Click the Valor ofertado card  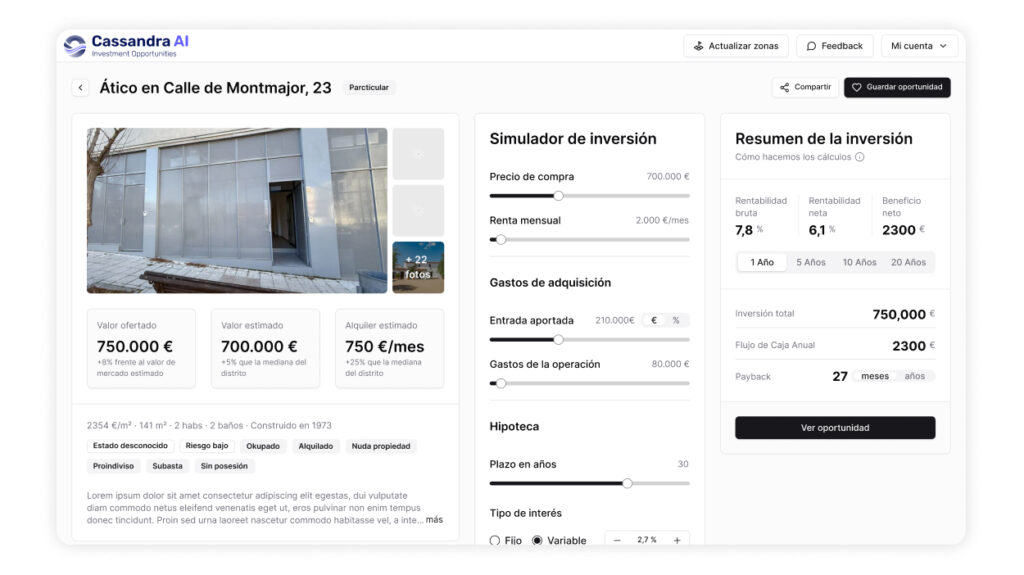(x=141, y=348)
